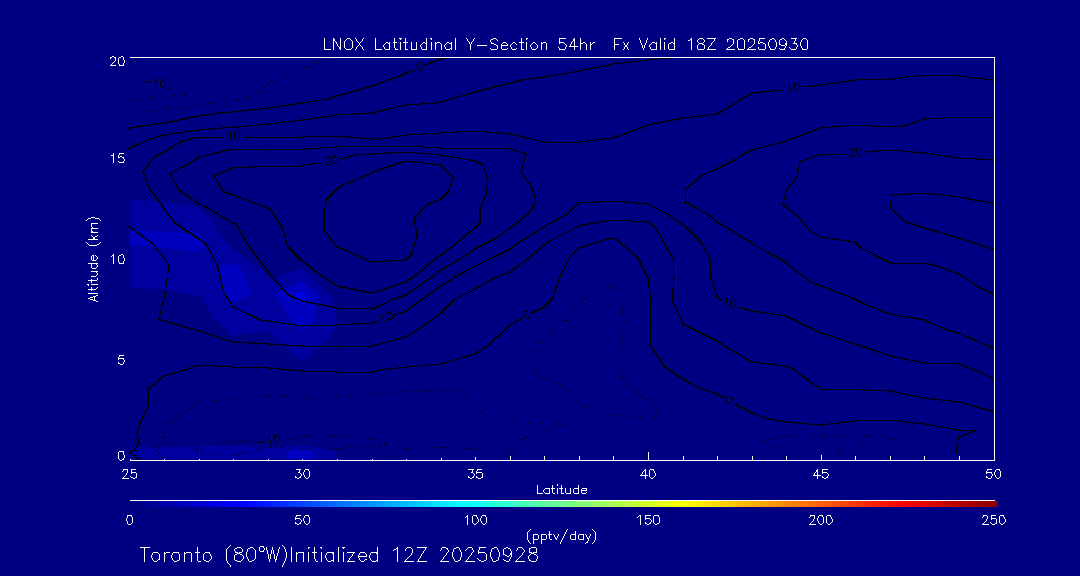Click the colorbar tick label 250
This screenshot has width=1080, height=576.
pyautogui.click(x=993, y=520)
